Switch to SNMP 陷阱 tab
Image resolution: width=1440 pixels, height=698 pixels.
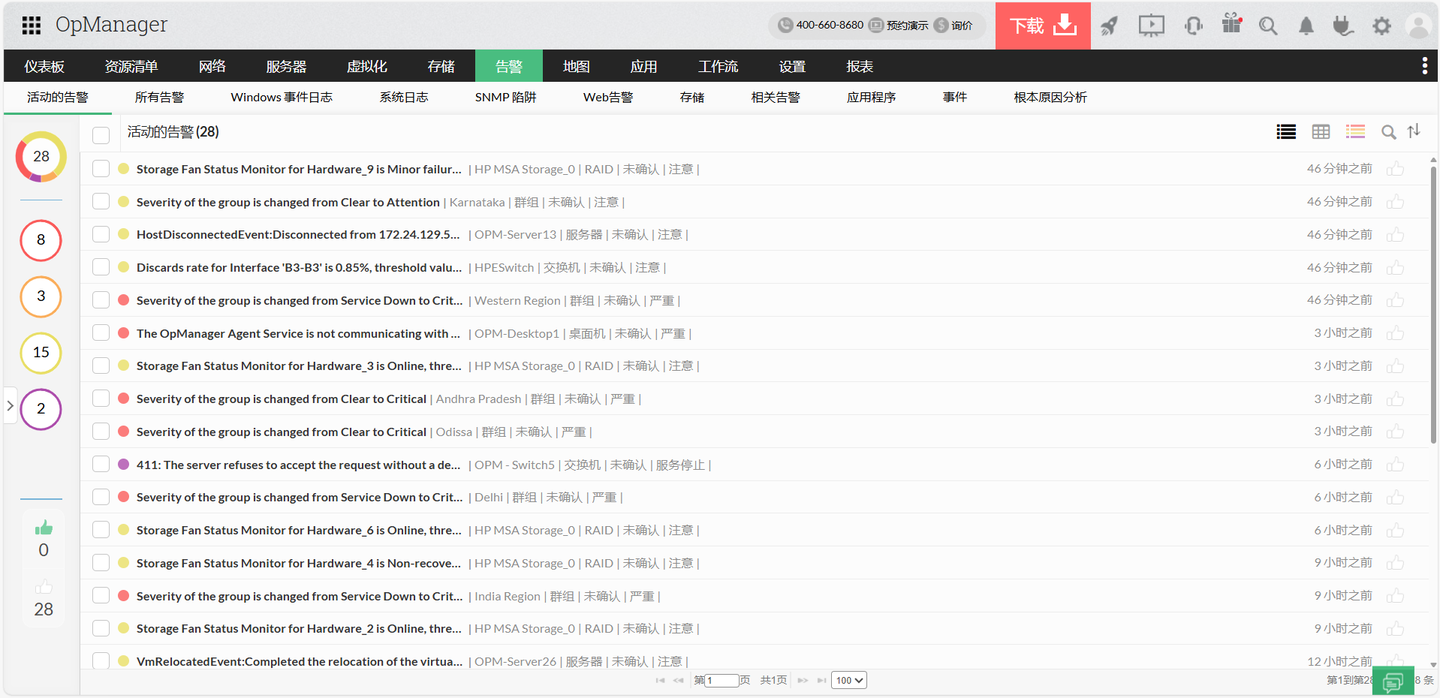pyautogui.click(x=506, y=97)
